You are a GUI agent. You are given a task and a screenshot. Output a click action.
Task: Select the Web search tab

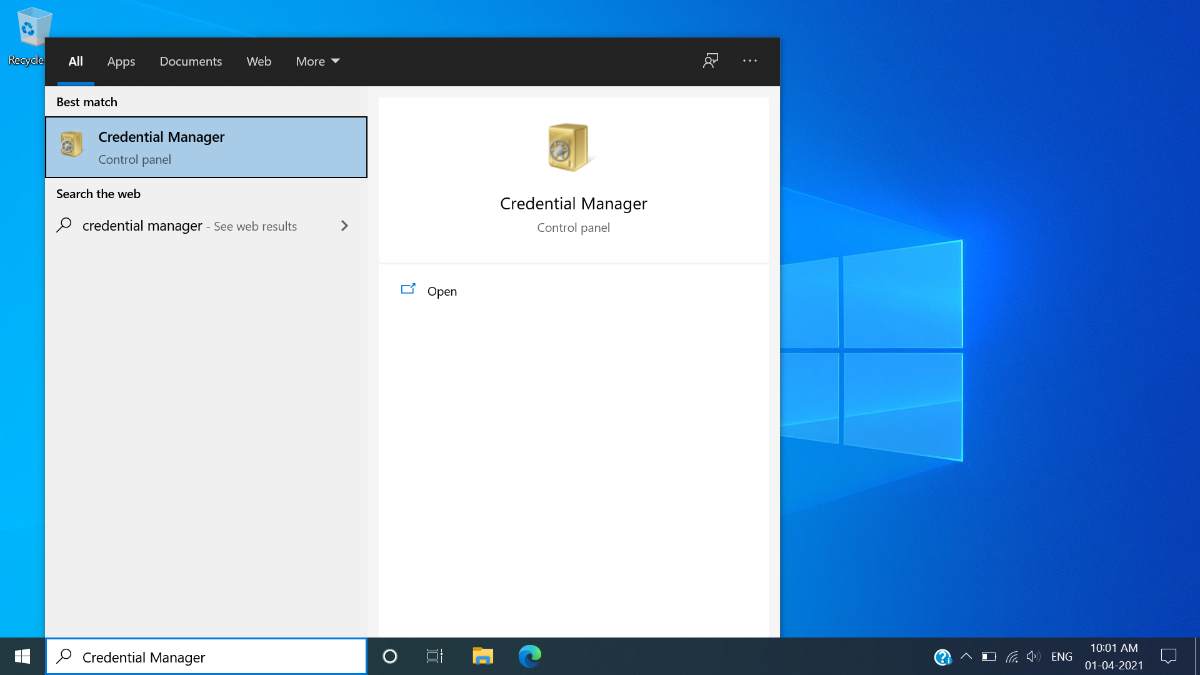coord(259,62)
